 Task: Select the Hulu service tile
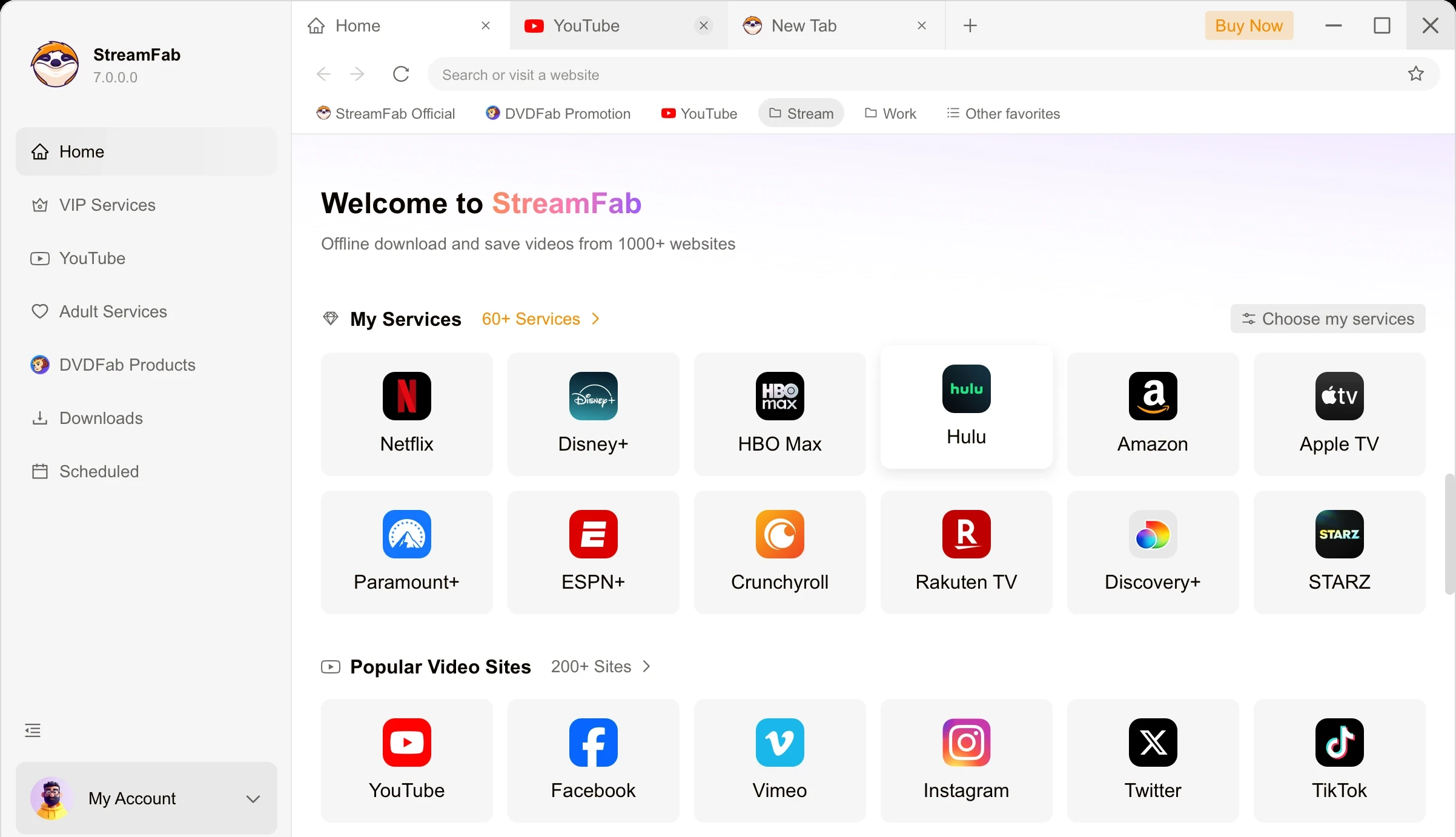[967, 407]
